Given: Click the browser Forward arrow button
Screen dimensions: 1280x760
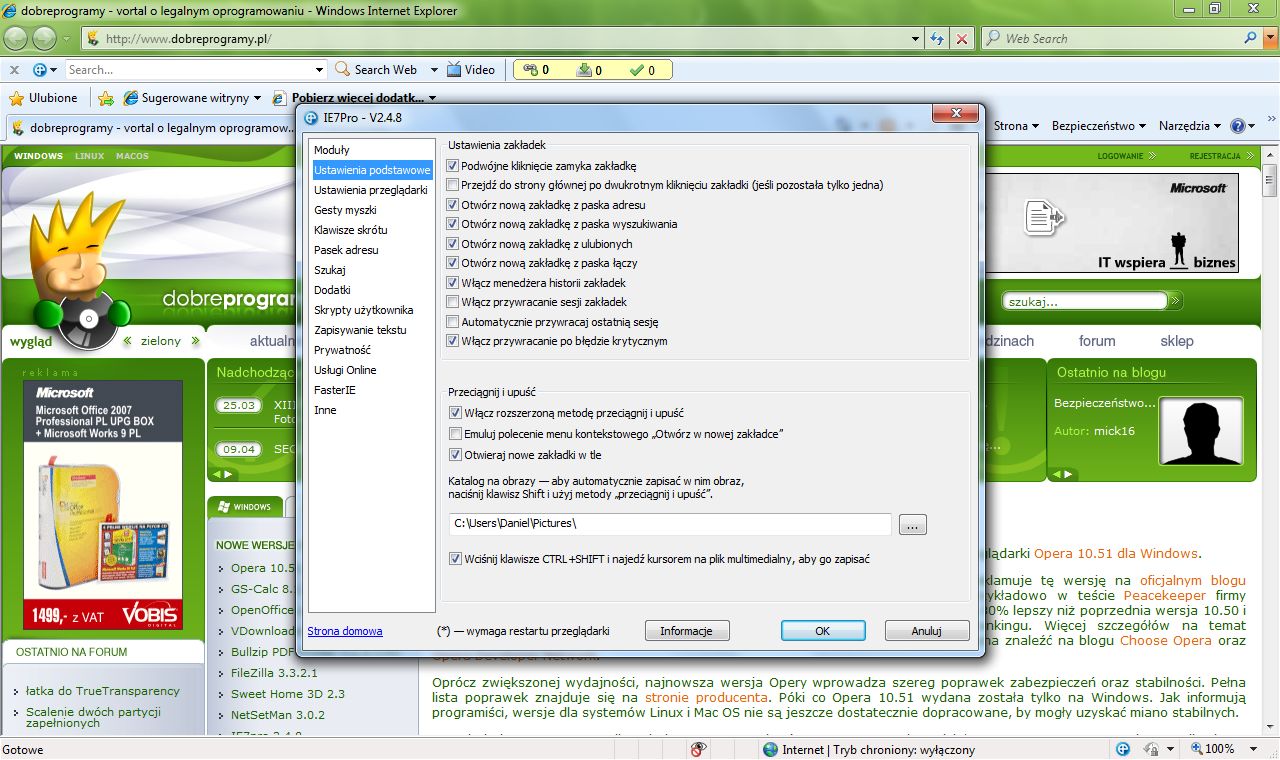Looking at the screenshot, I should pos(44,39).
